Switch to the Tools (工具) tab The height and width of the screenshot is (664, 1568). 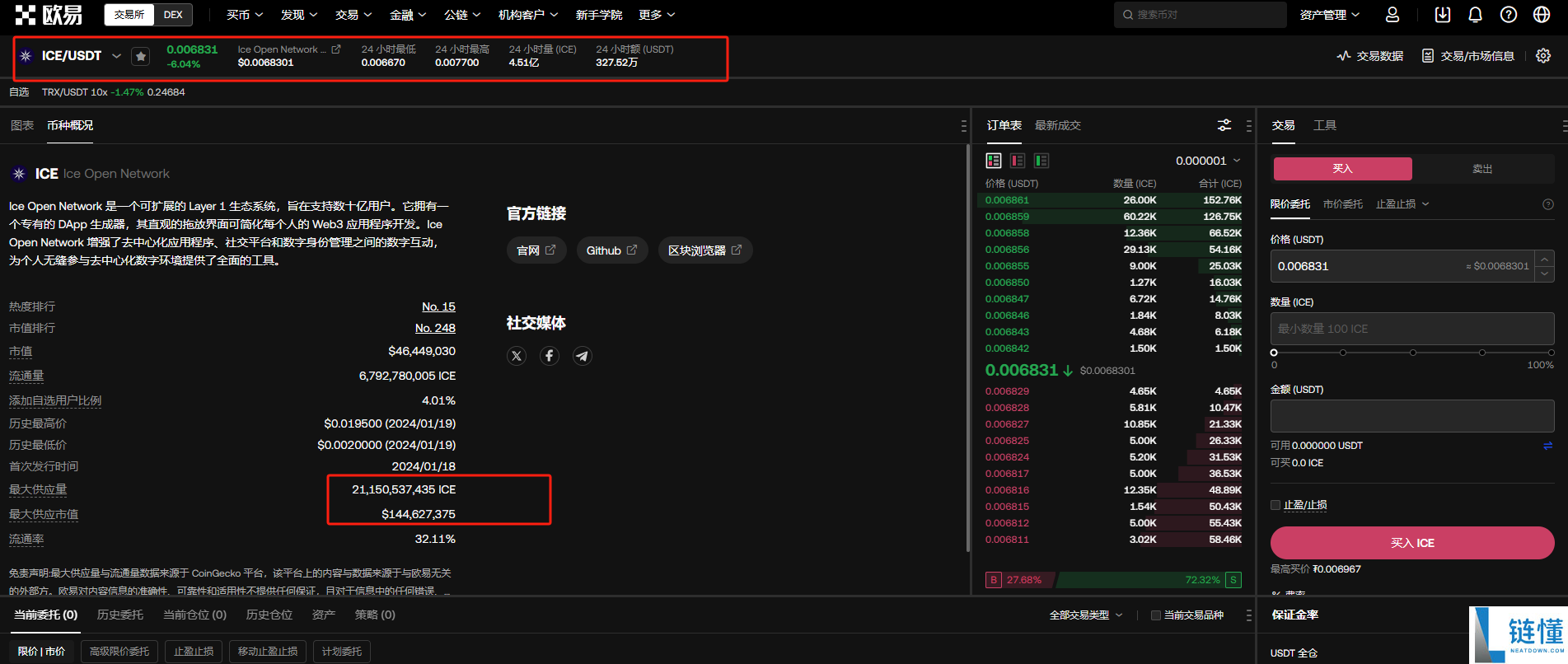pos(1325,125)
